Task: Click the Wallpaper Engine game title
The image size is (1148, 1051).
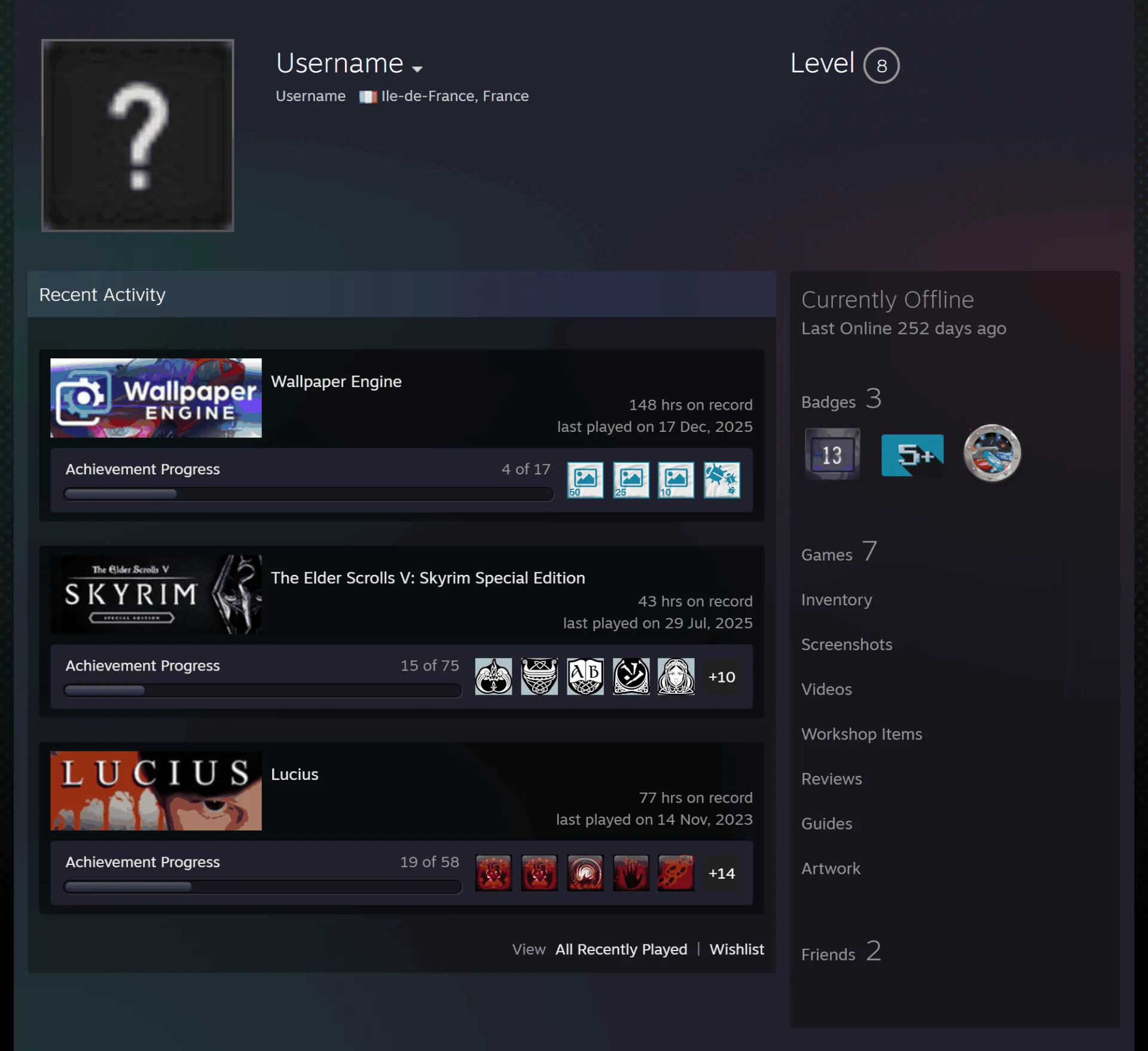Action: pos(336,381)
